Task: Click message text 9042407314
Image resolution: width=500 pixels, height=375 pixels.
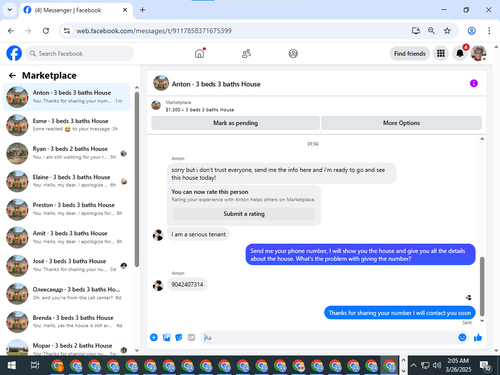Action: 187,284
